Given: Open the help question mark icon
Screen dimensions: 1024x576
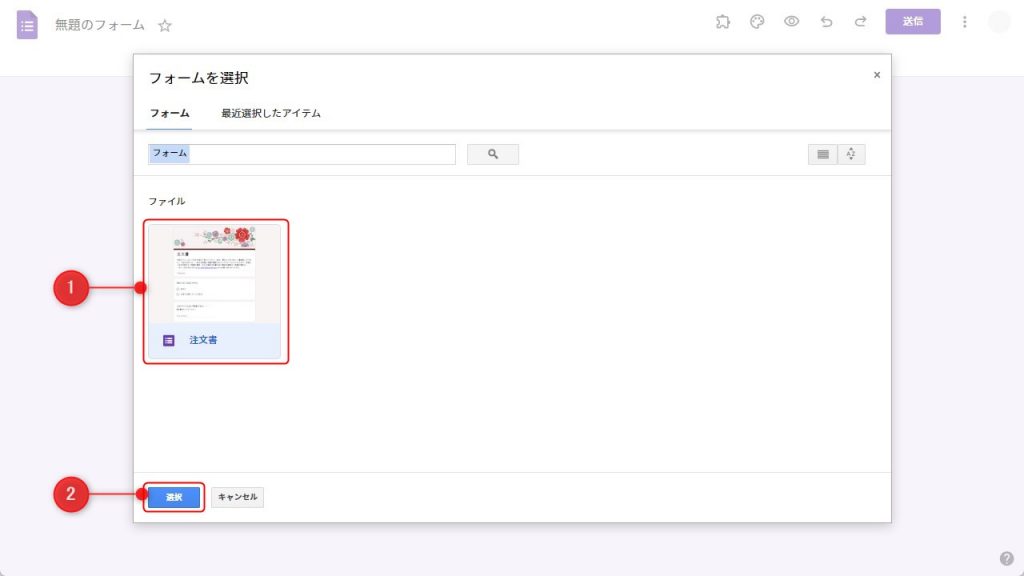Looking at the screenshot, I should [x=1006, y=558].
